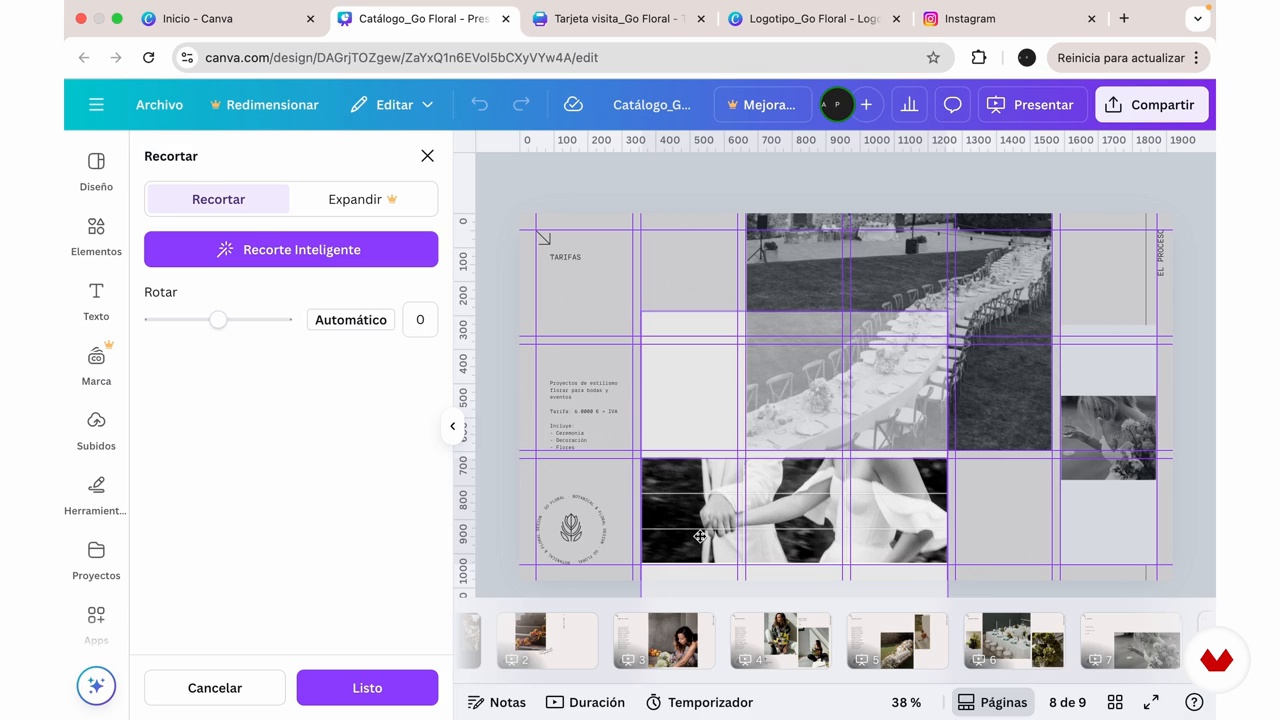Open the main hamburger menu
Screen dimensions: 1280x720
point(96,105)
